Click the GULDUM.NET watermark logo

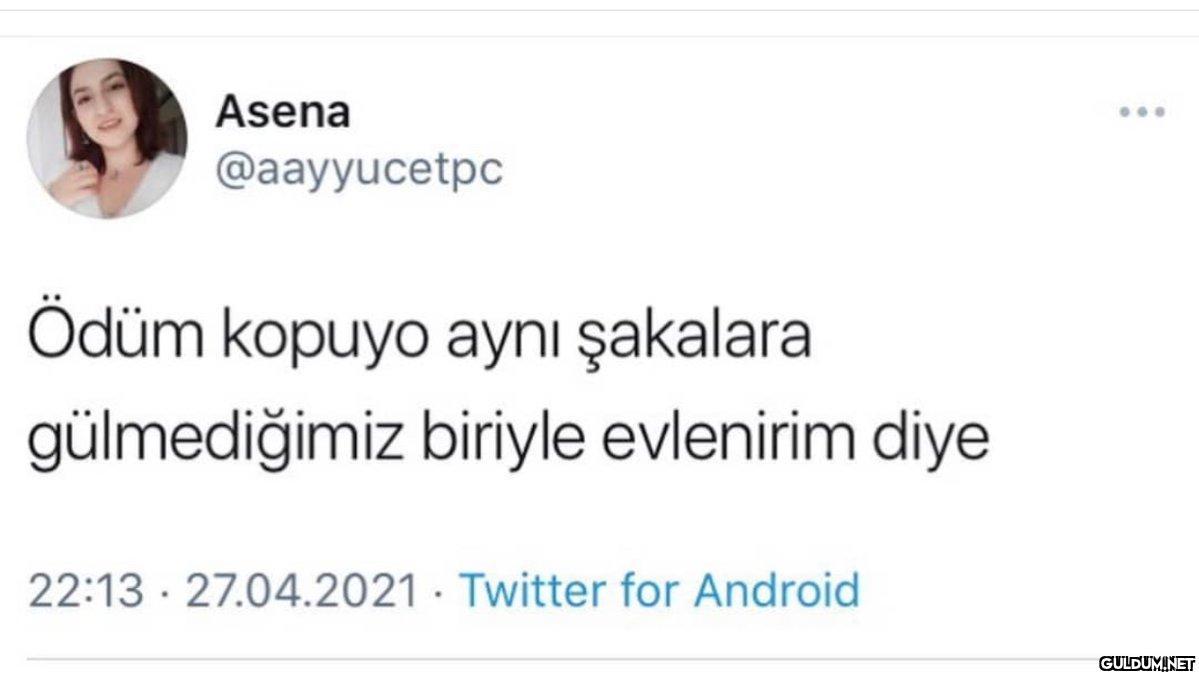click(x=1147, y=662)
